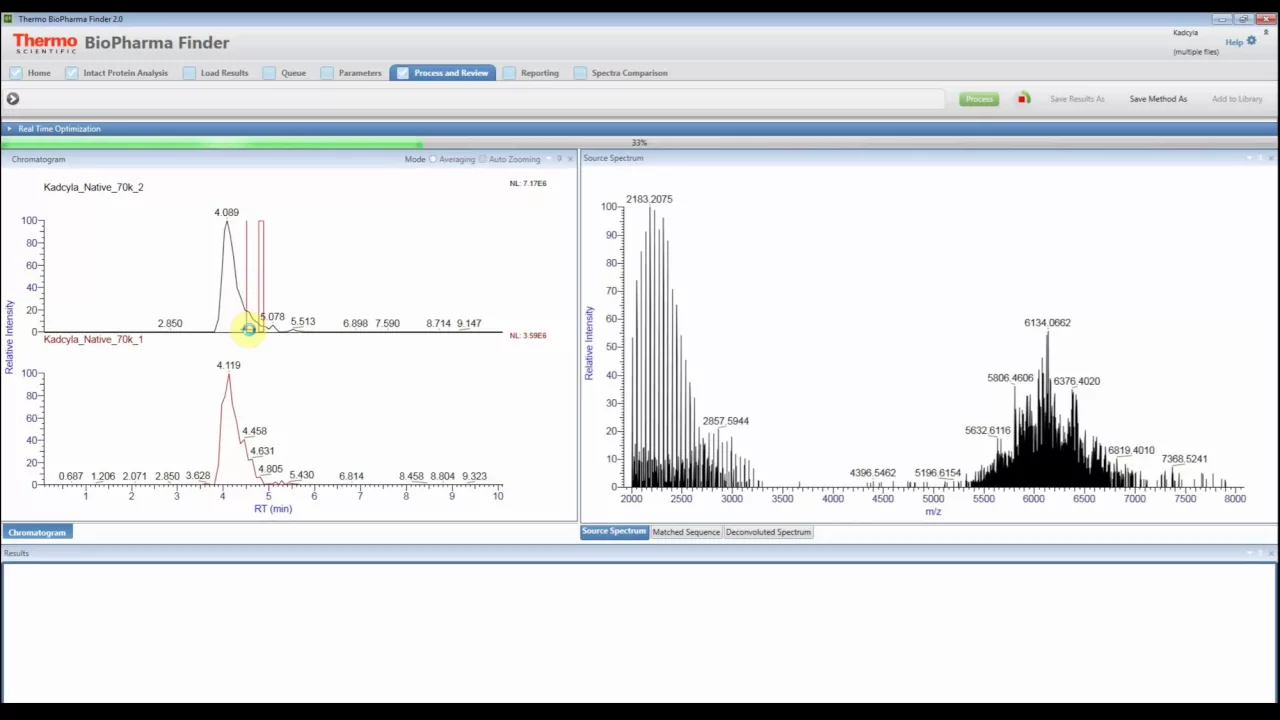Click the Process and Review tab icon

tap(402, 73)
